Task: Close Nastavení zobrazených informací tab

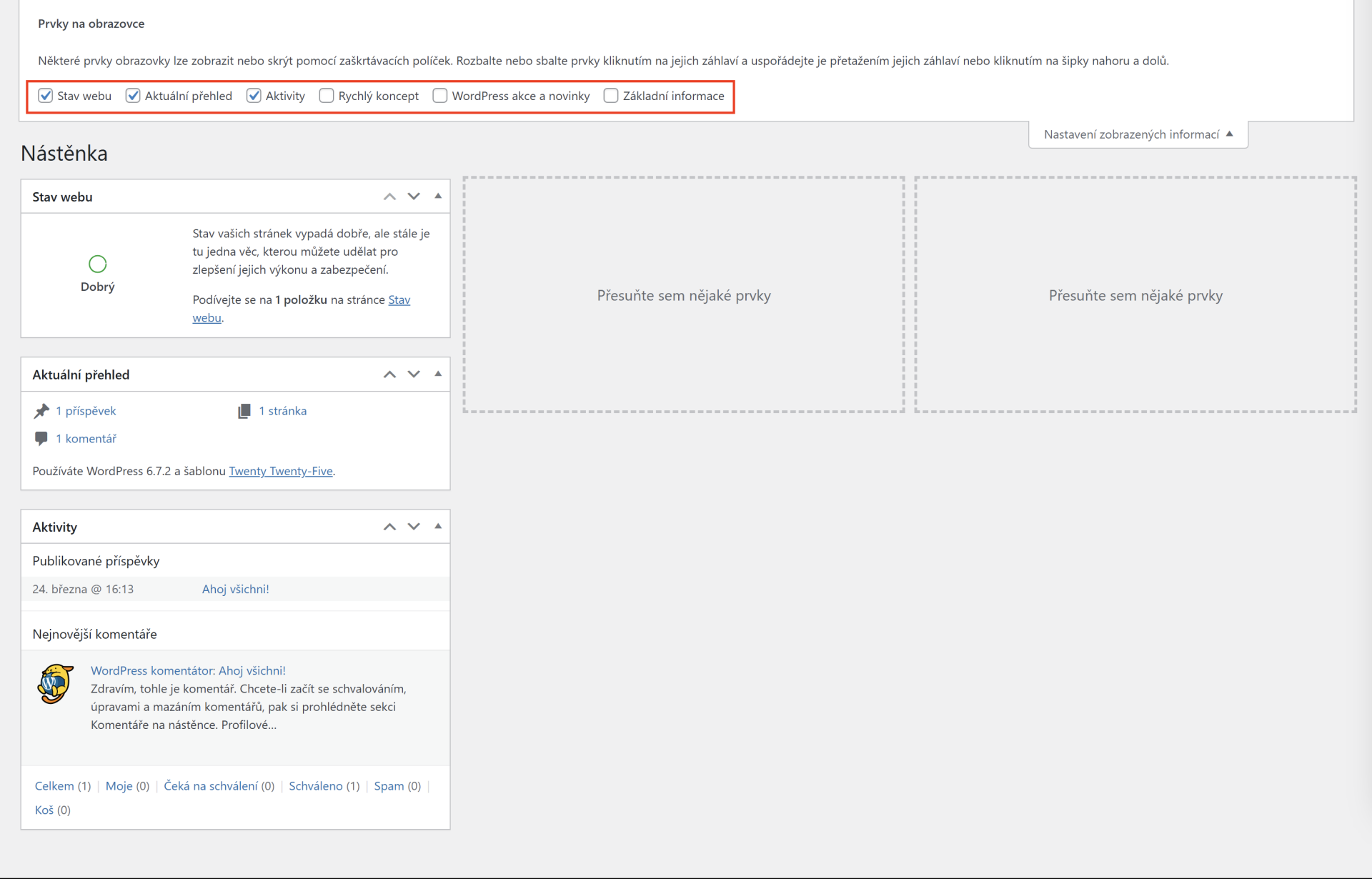Action: pos(1138,134)
